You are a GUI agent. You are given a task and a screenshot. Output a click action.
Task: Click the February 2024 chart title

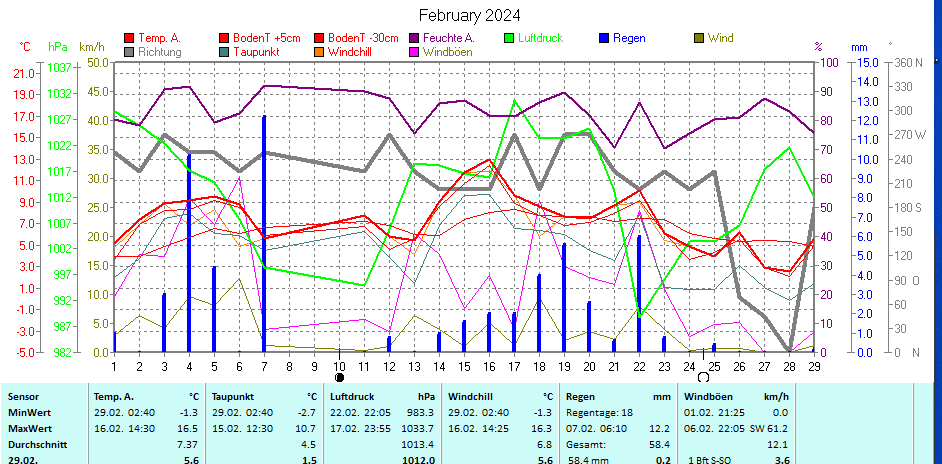coord(469,15)
